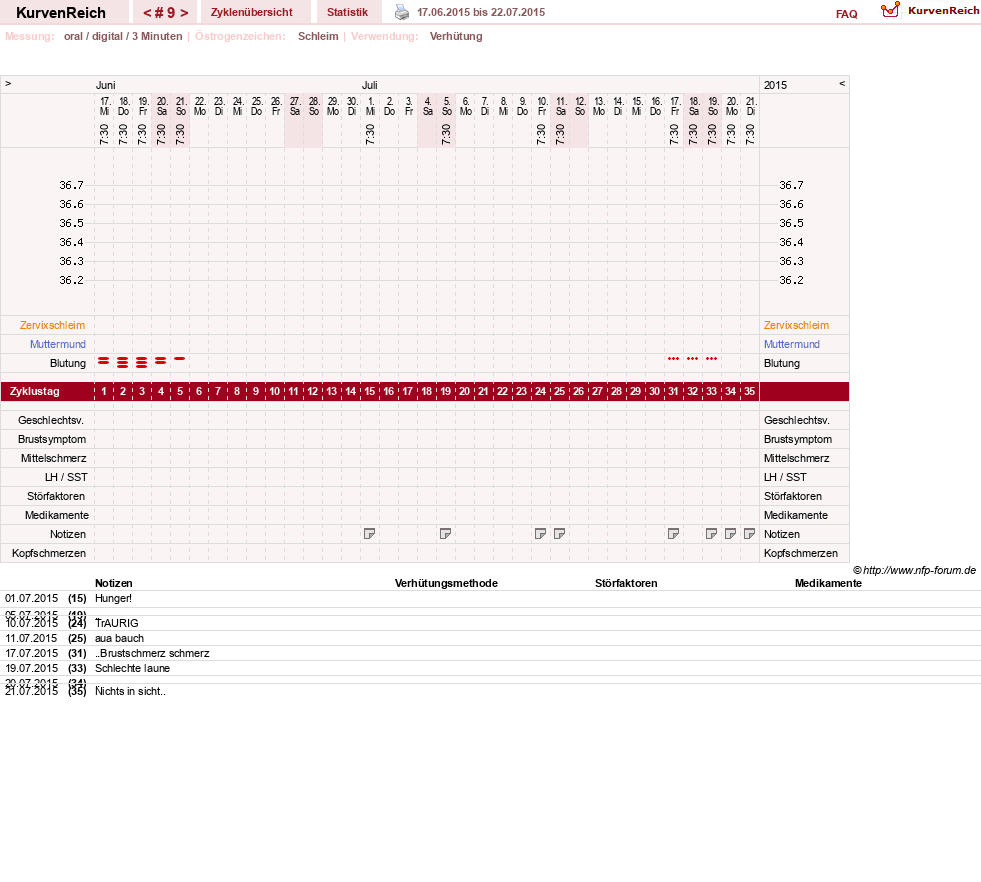
Task: Select cycle day 14 in red bar
Action: [x=350, y=392]
